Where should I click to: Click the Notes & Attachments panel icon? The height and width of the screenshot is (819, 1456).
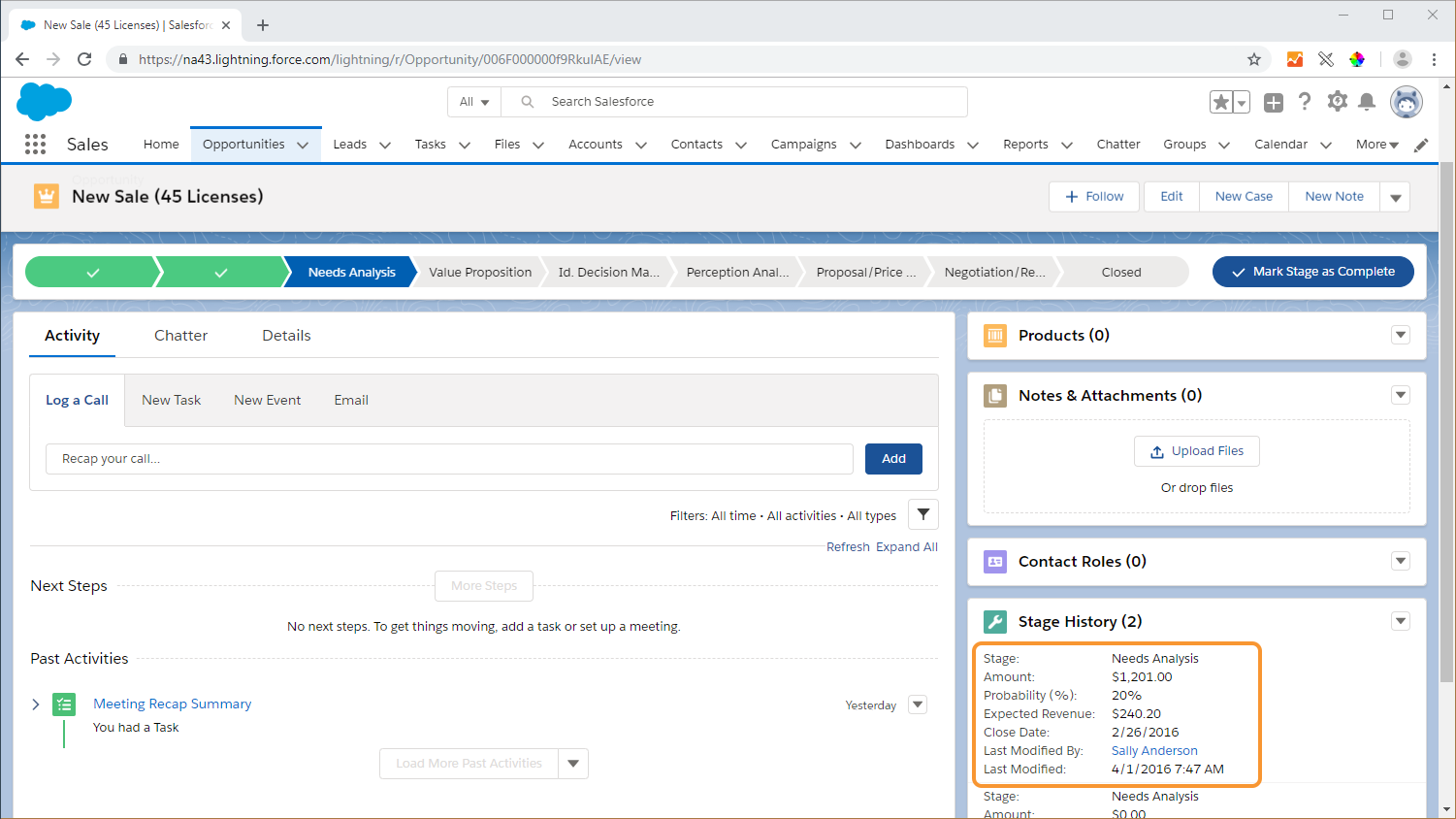tap(995, 396)
